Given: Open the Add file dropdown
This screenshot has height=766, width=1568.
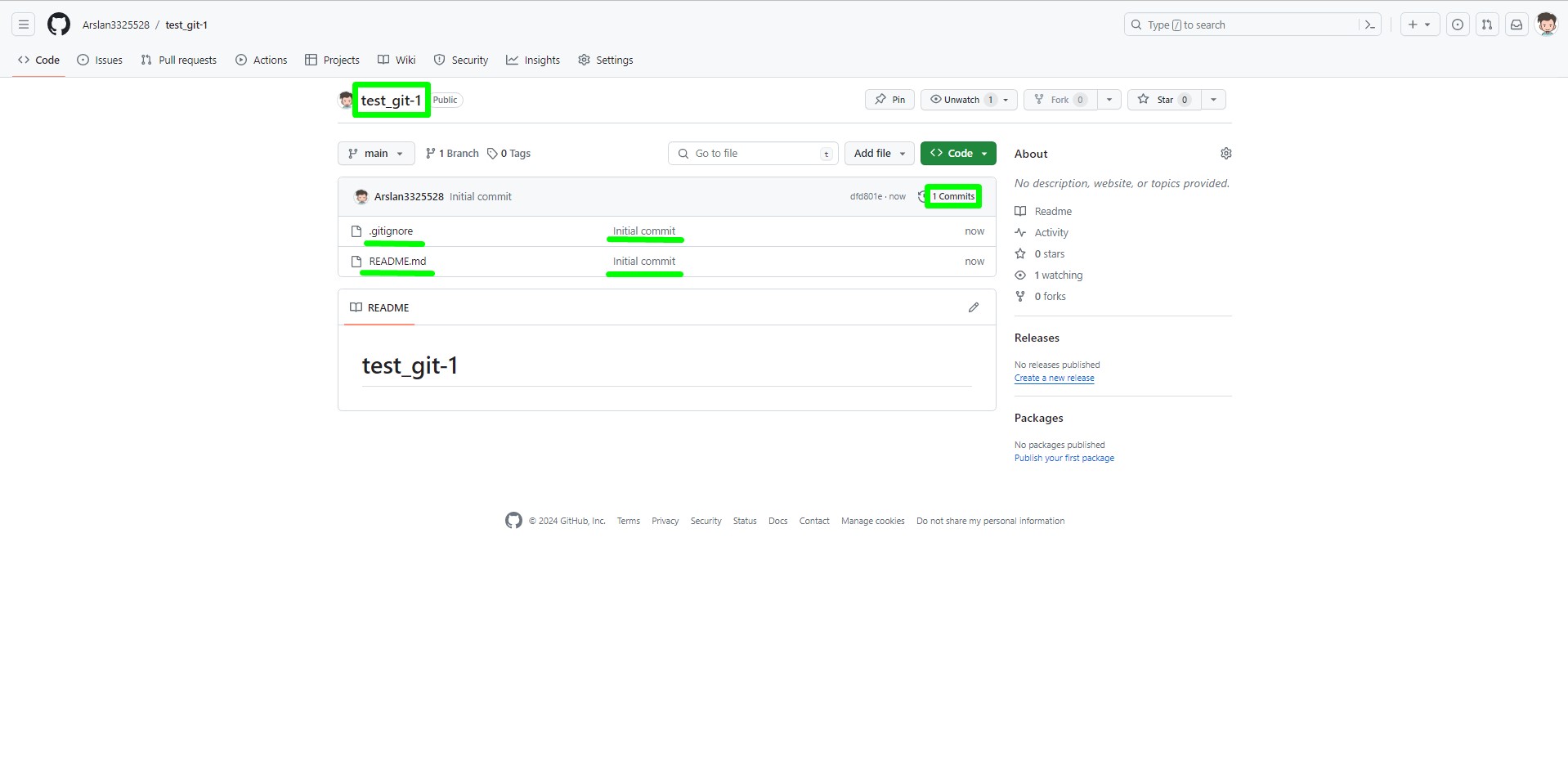Looking at the screenshot, I should point(880,154).
